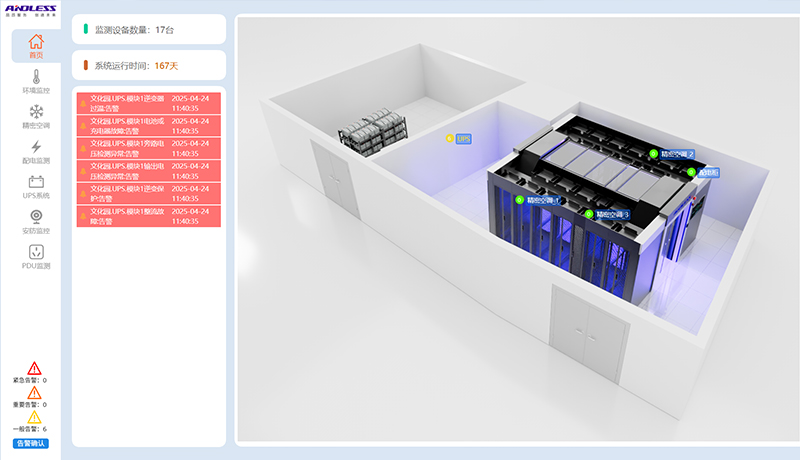Select the 配电柜 marker in 3D view
Viewport: 800px width, 460px height.
point(708,173)
